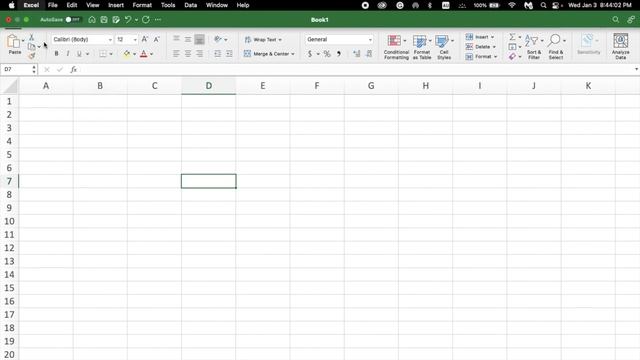This screenshot has height=360, width=640.
Task: Open the Tools menu
Action: 168,5
